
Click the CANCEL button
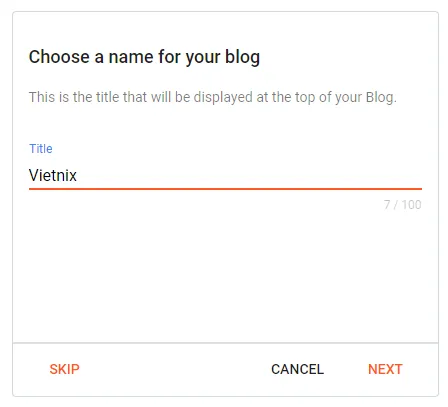pos(297,369)
